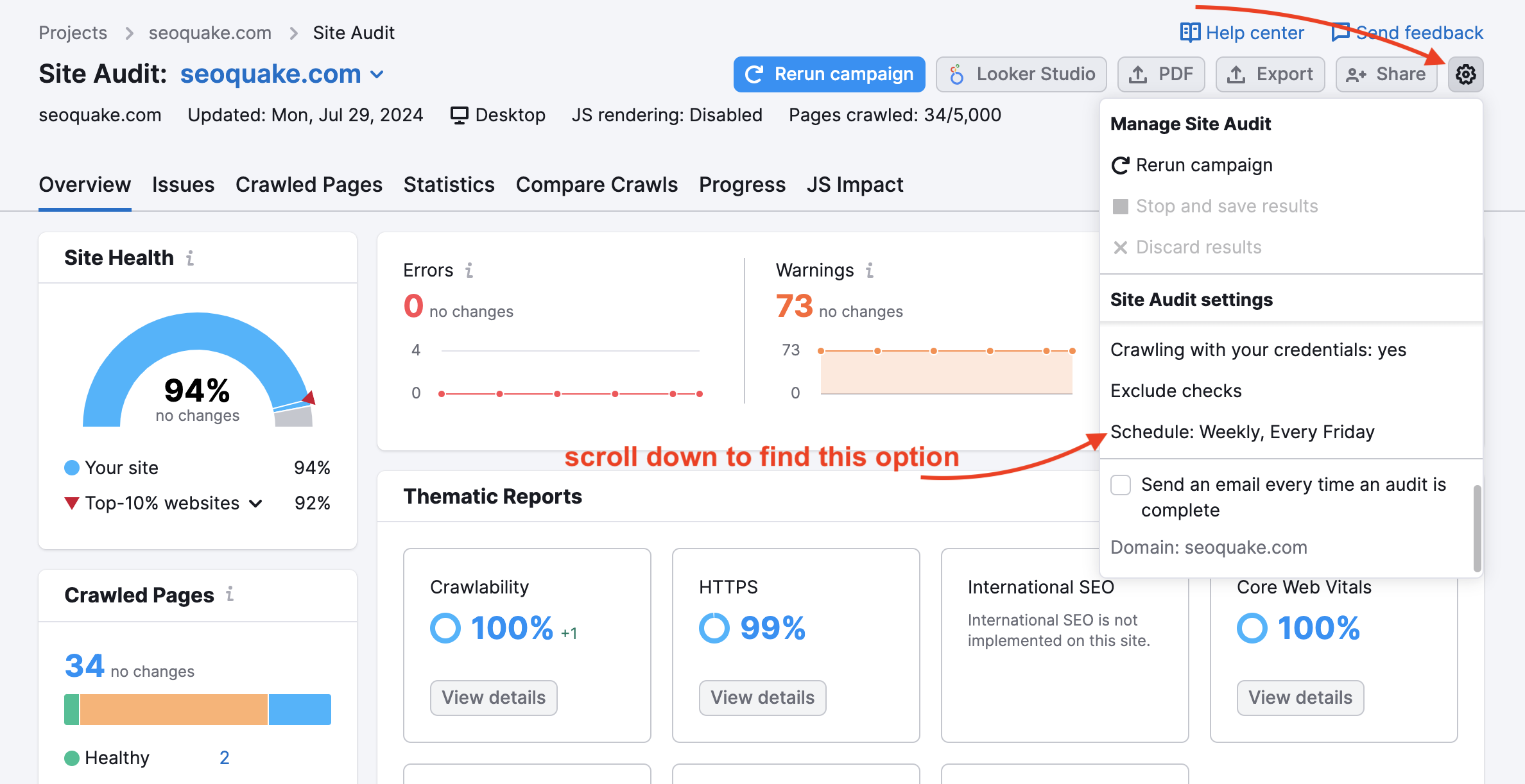Switch to the Issues tab
The image size is (1525, 784).
183,183
